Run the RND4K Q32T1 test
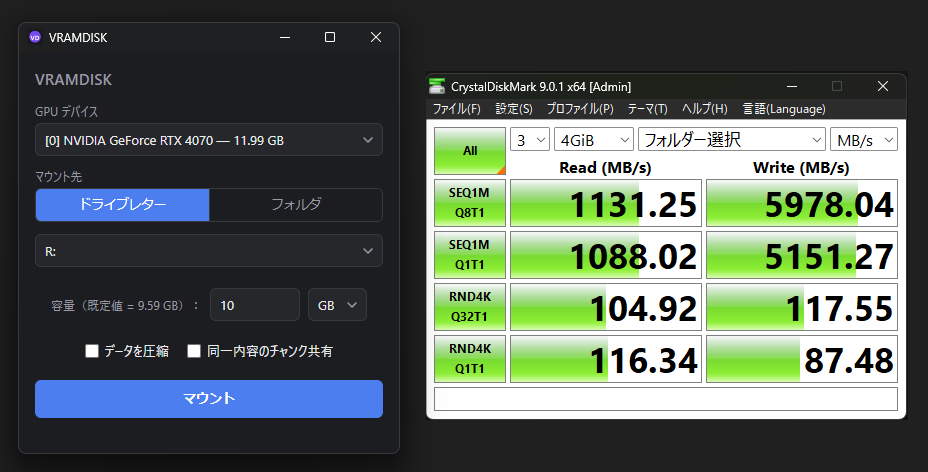Image resolution: width=928 pixels, height=472 pixels. click(x=470, y=307)
